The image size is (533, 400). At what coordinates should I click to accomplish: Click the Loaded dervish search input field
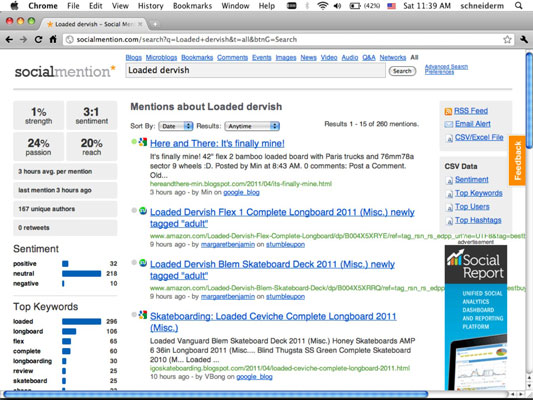pos(255,70)
